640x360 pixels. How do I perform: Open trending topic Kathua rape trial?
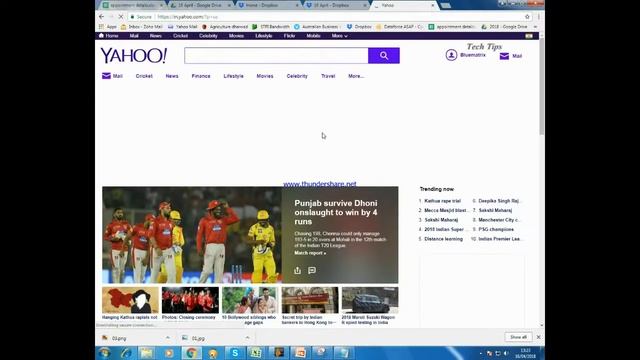(x=442, y=201)
